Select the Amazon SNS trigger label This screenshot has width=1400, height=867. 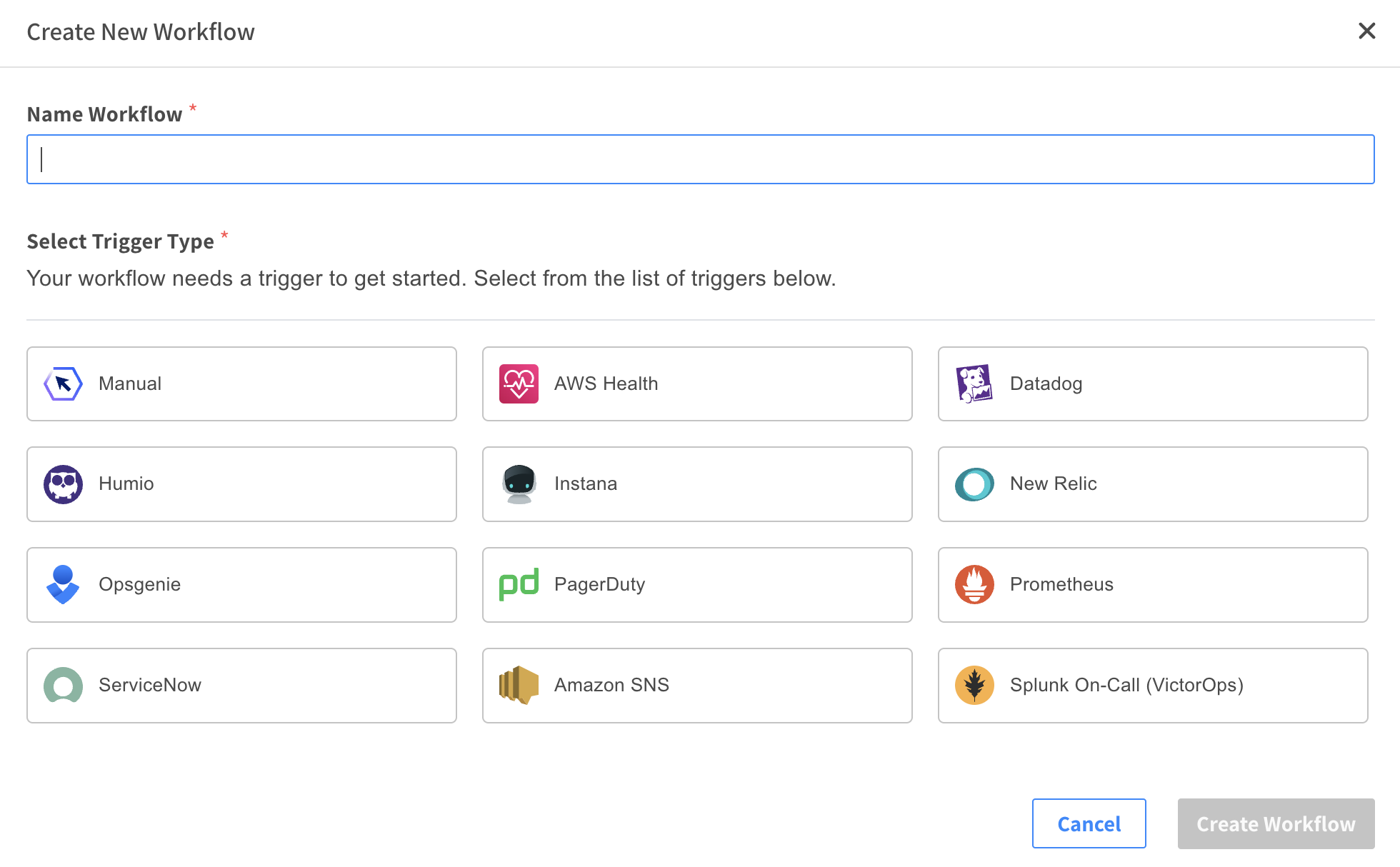(x=611, y=686)
